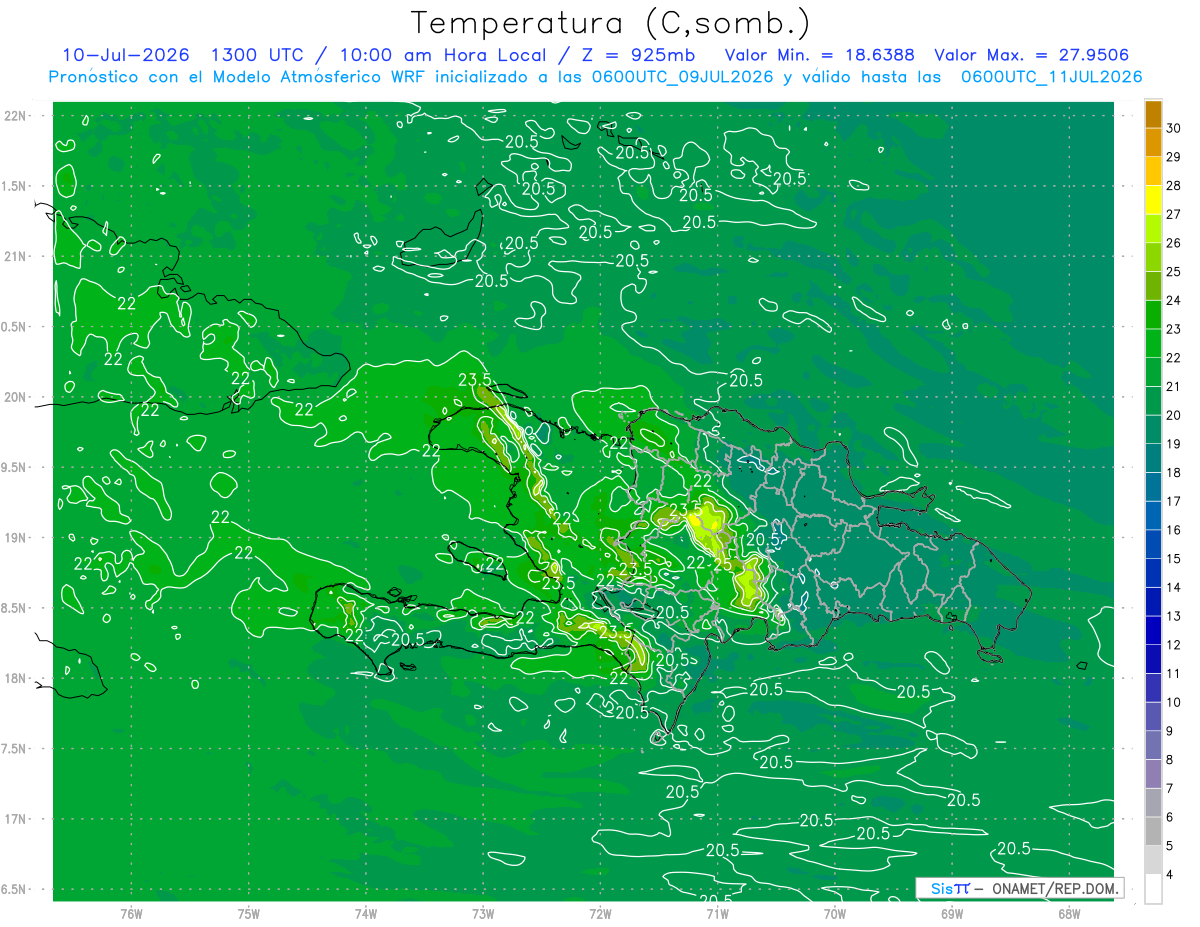This screenshot has width=1200, height=927.
Task: Click the "10" label on the color scale
Action: [1174, 702]
